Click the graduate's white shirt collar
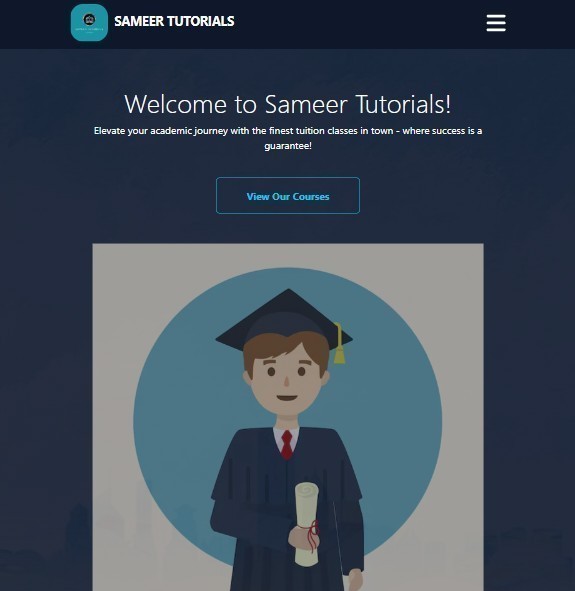This screenshot has width=575, height=591. point(286,437)
